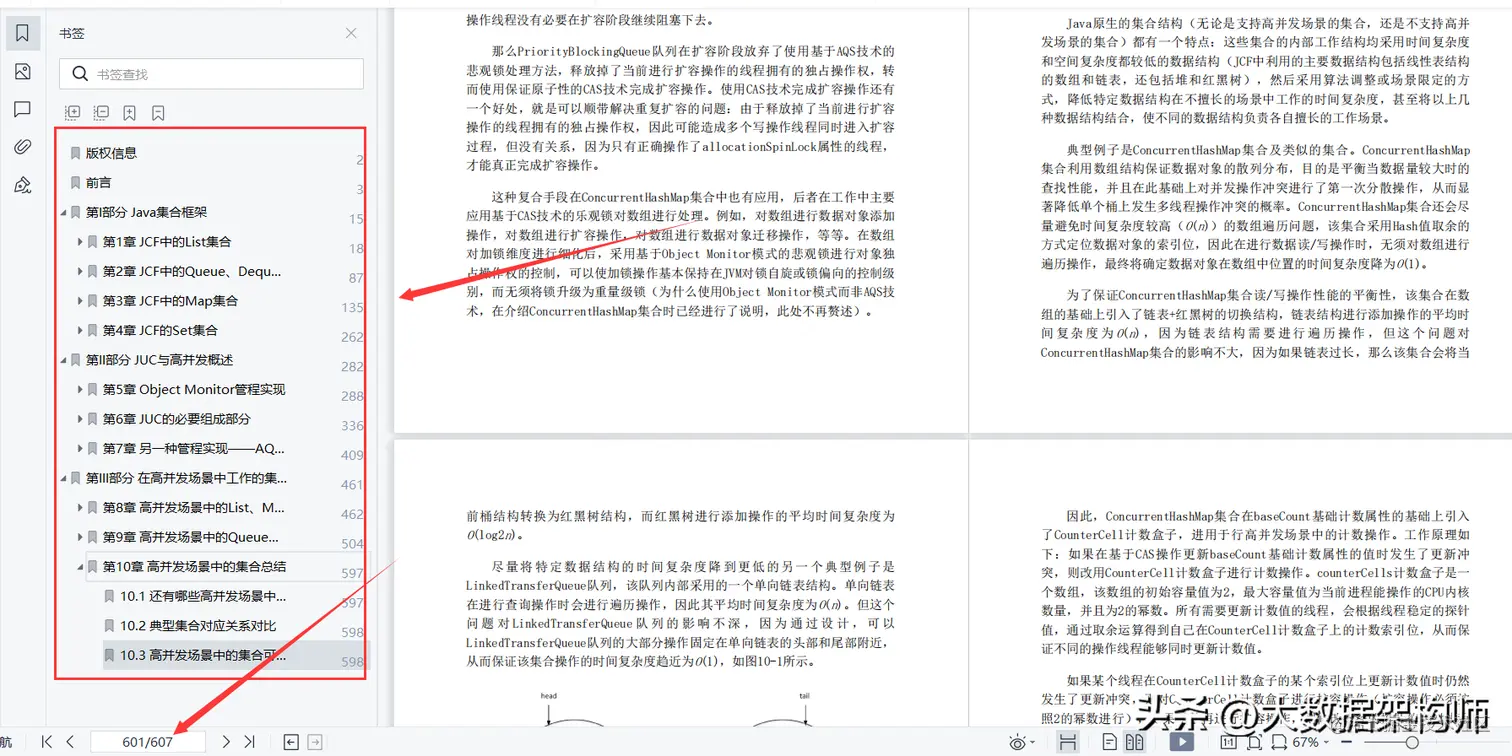
Task: Adjust the zoom slider handle
Action: pos(1412,742)
